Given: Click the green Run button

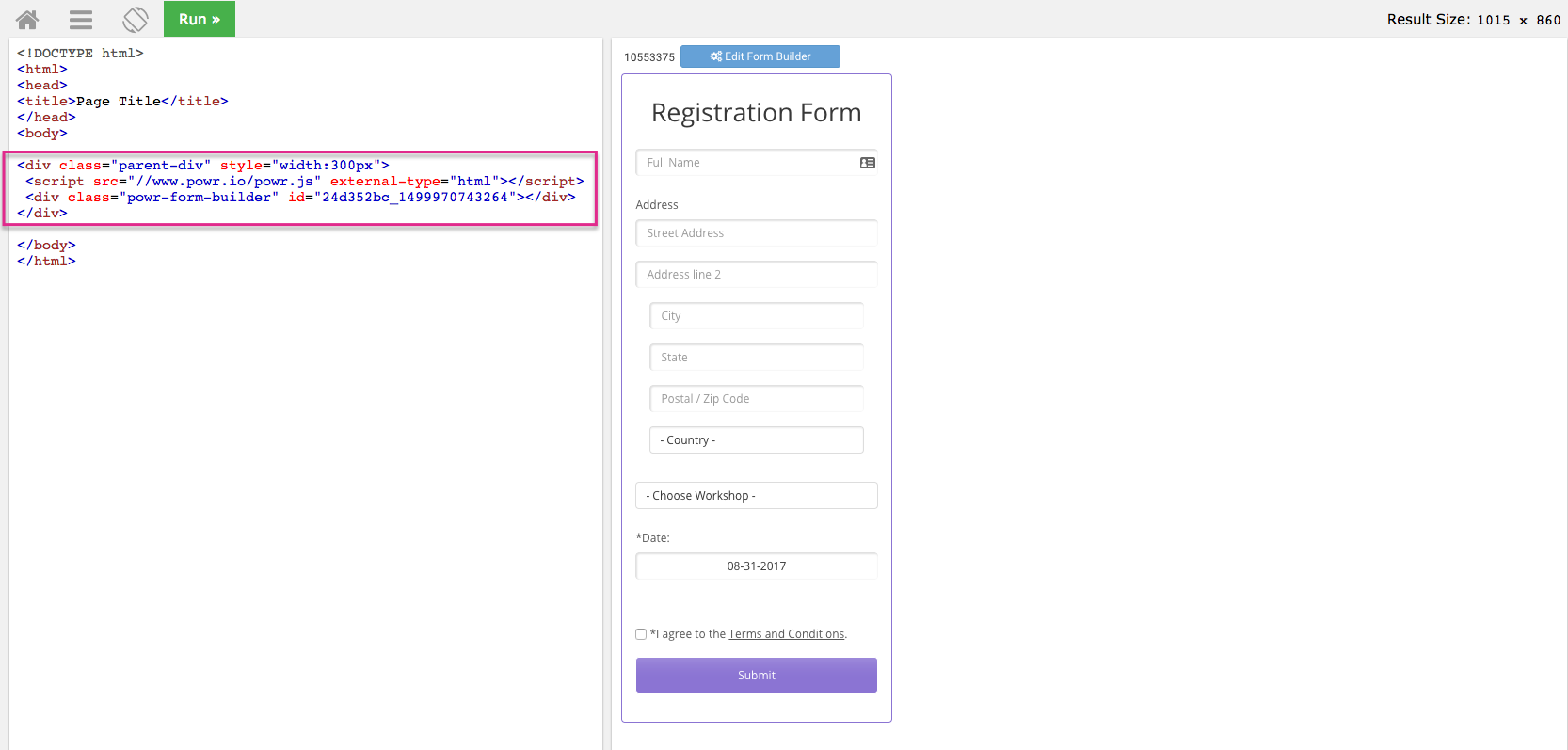Looking at the screenshot, I should (x=200, y=19).
